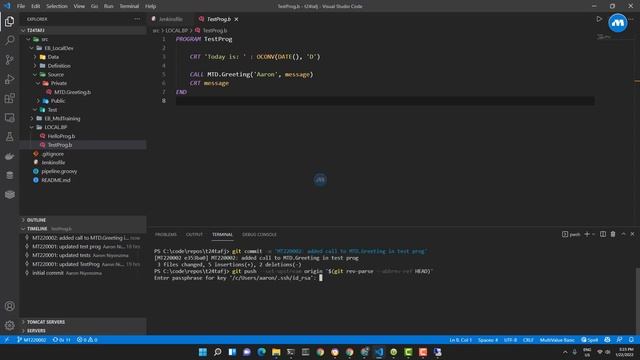
Task: Open Microsoft Edge from taskbar
Action: (261, 352)
